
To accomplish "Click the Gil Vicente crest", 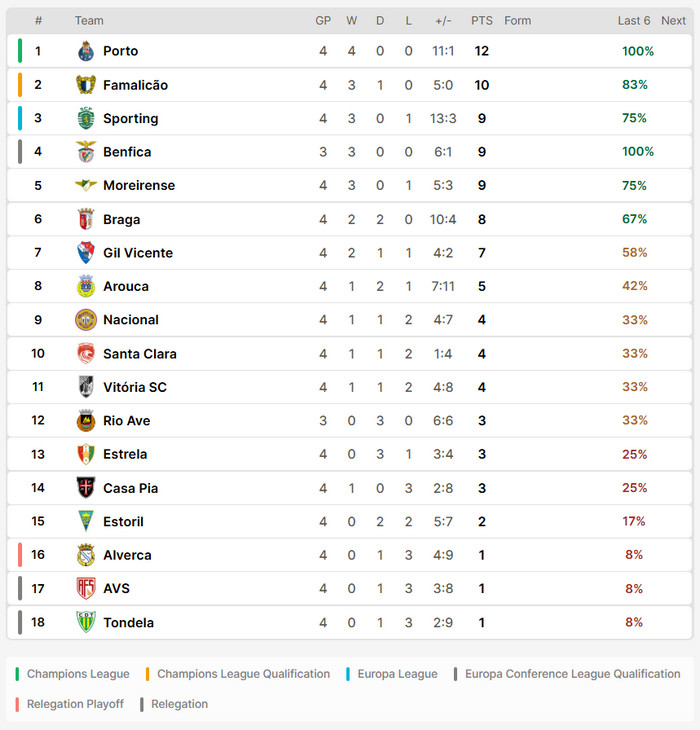I will point(86,252).
